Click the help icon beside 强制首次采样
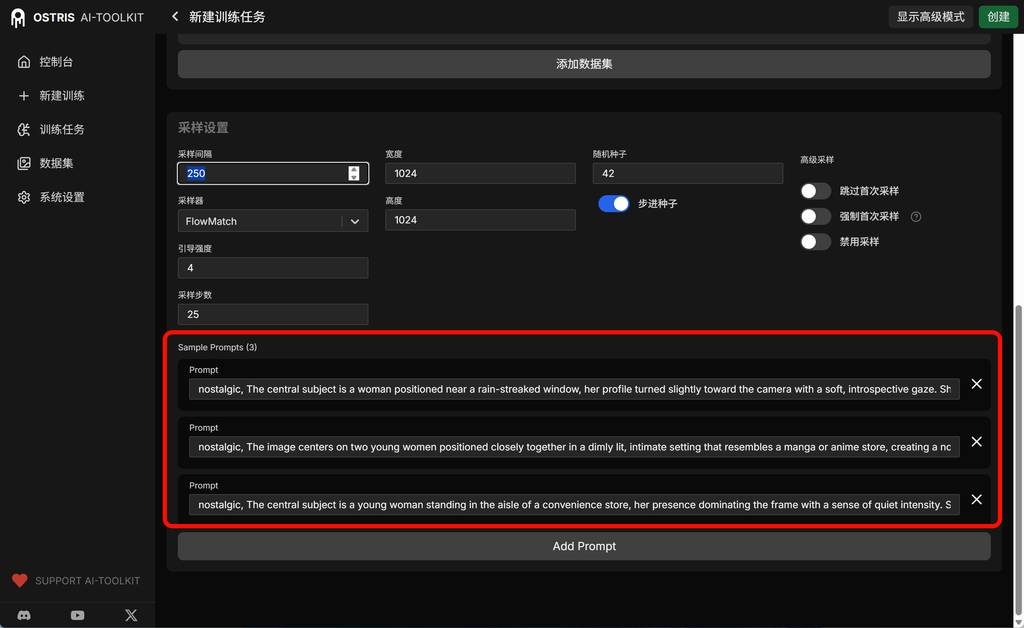 (916, 216)
